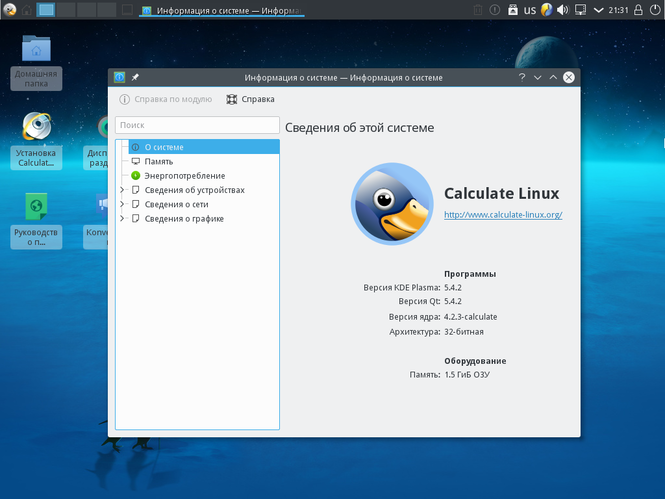Click the 21:31 clock in the panel
This screenshot has width=665, height=499.
tap(618, 10)
